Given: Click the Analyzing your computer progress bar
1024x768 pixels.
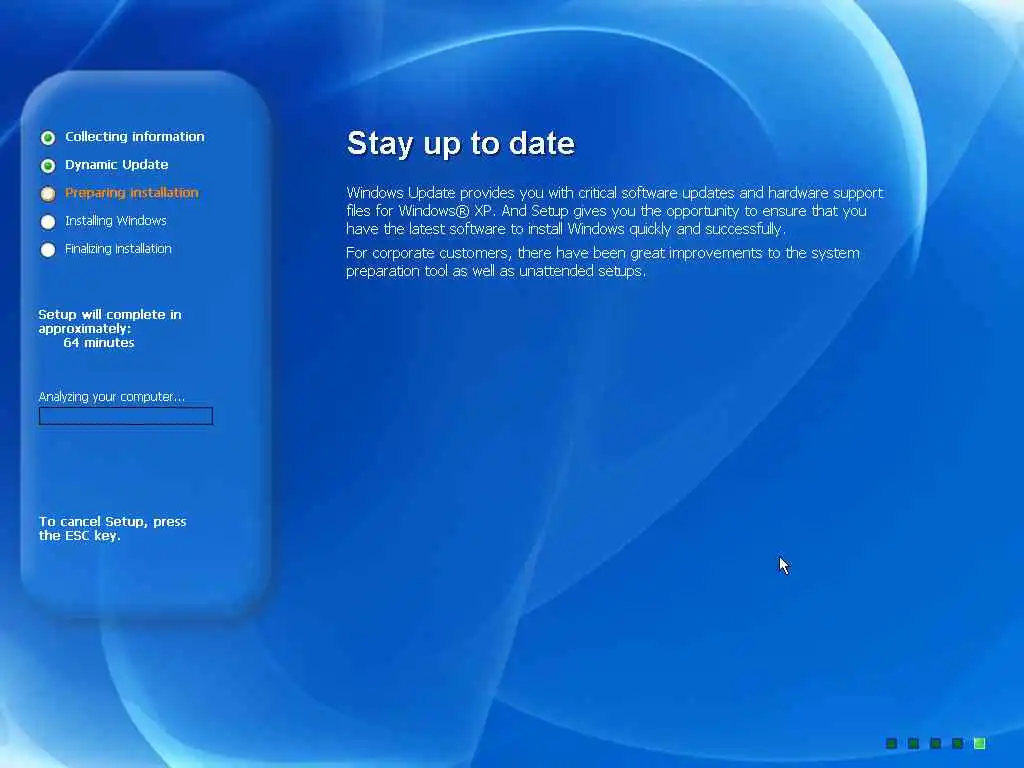Looking at the screenshot, I should coord(126,416).
